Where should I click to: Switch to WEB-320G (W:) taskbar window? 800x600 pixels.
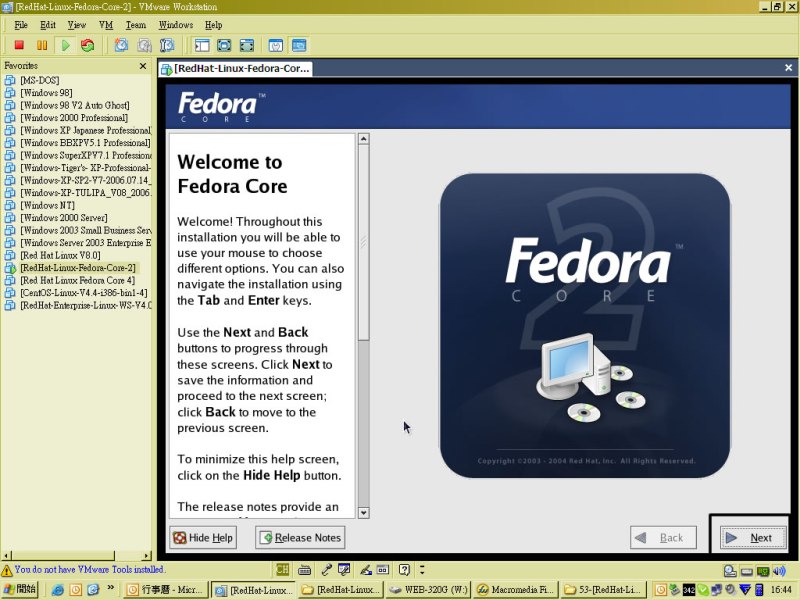coord(428,590)
